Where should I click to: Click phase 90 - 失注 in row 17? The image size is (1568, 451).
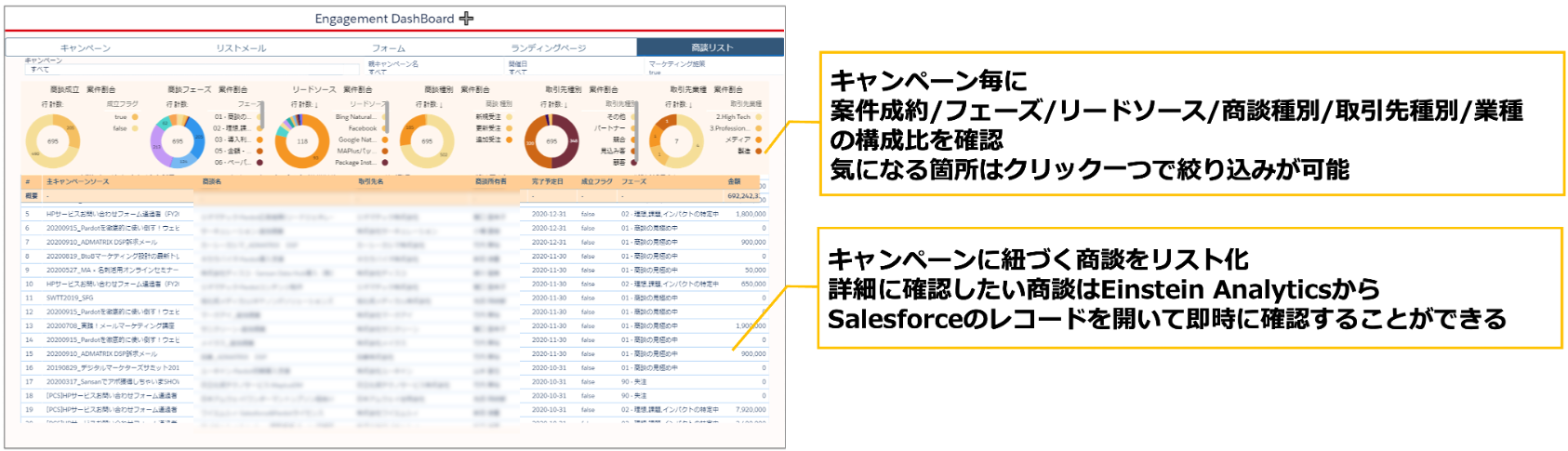point(633,381)
